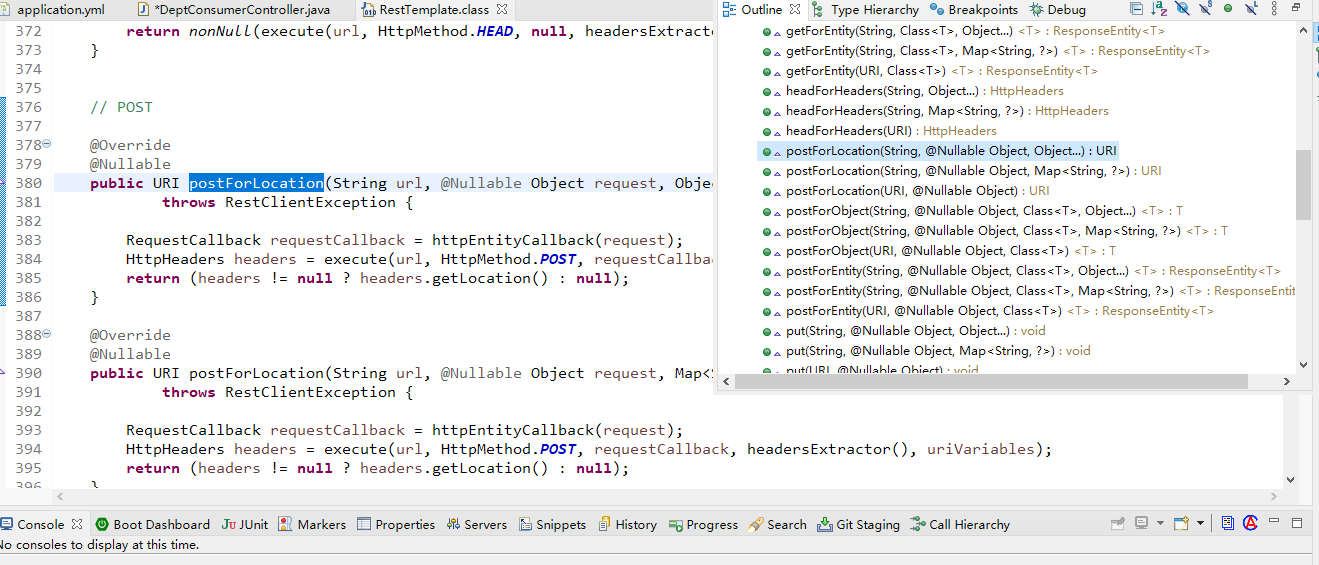Screen dimensions: 1319x565
Task: Click the @Override annotation on line 378
Action: (130, 145)
